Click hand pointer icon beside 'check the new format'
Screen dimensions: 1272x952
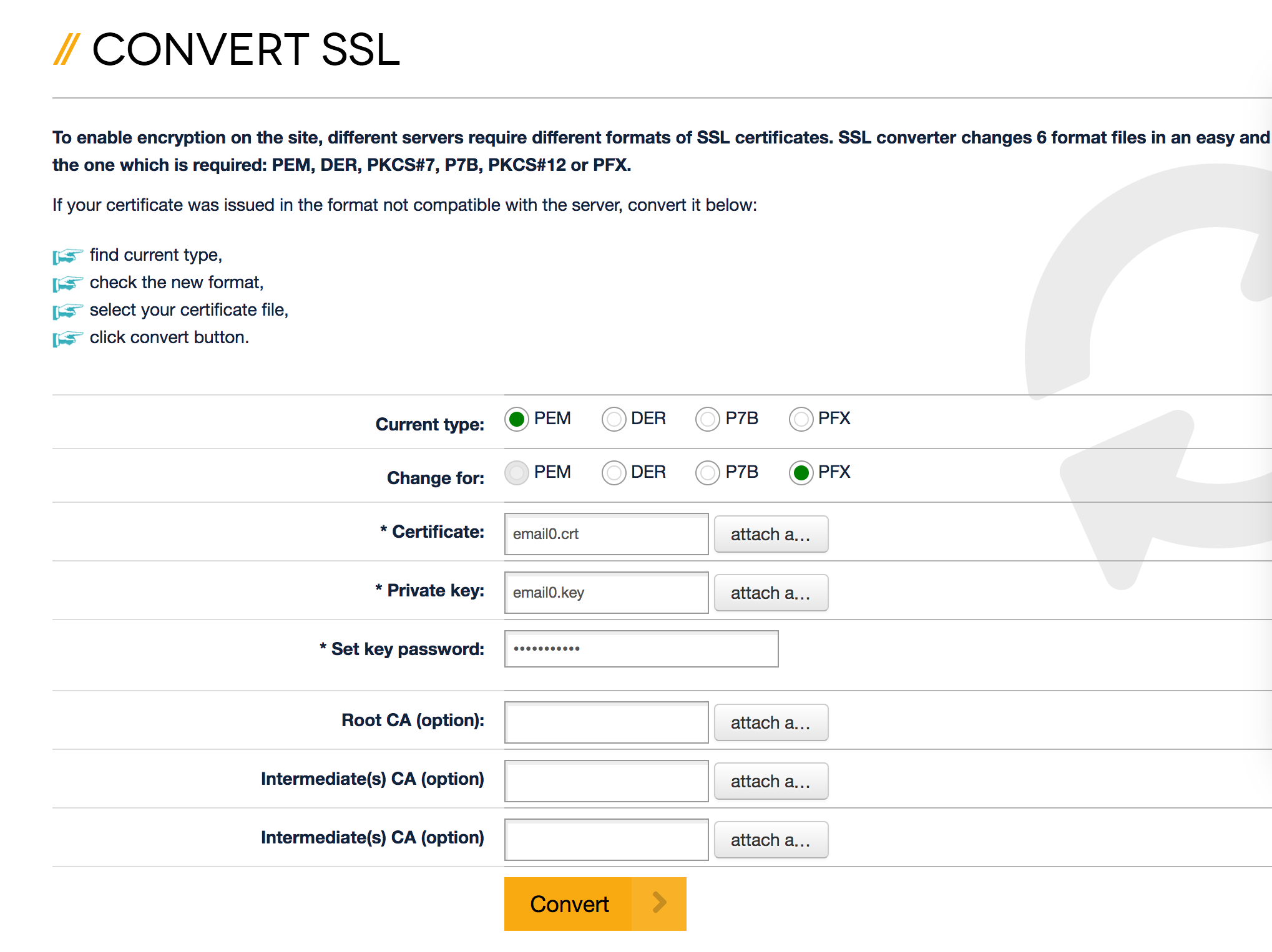coord(67,283)
